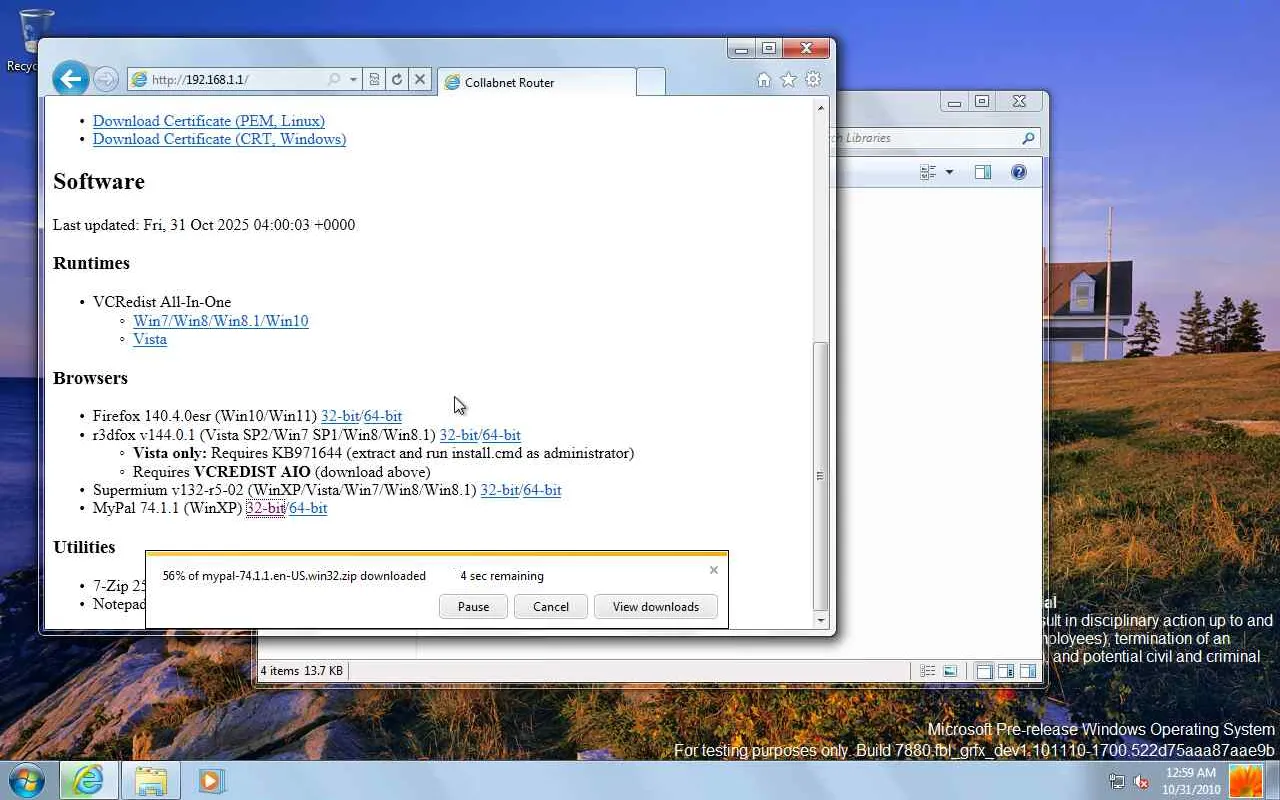Viewport: 1280px width, 800px height.
Task: Follow the Win7/Win8/Win8.1/Win10 VCRedist link
Action: click(220, 321)
